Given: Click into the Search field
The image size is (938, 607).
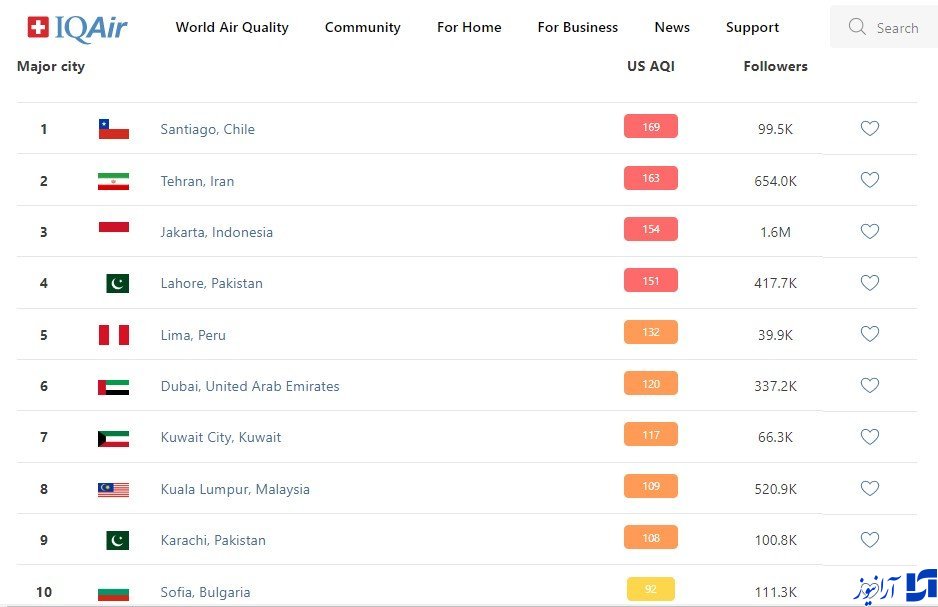Looking at the screenshot, I should (x=896, y=28).
